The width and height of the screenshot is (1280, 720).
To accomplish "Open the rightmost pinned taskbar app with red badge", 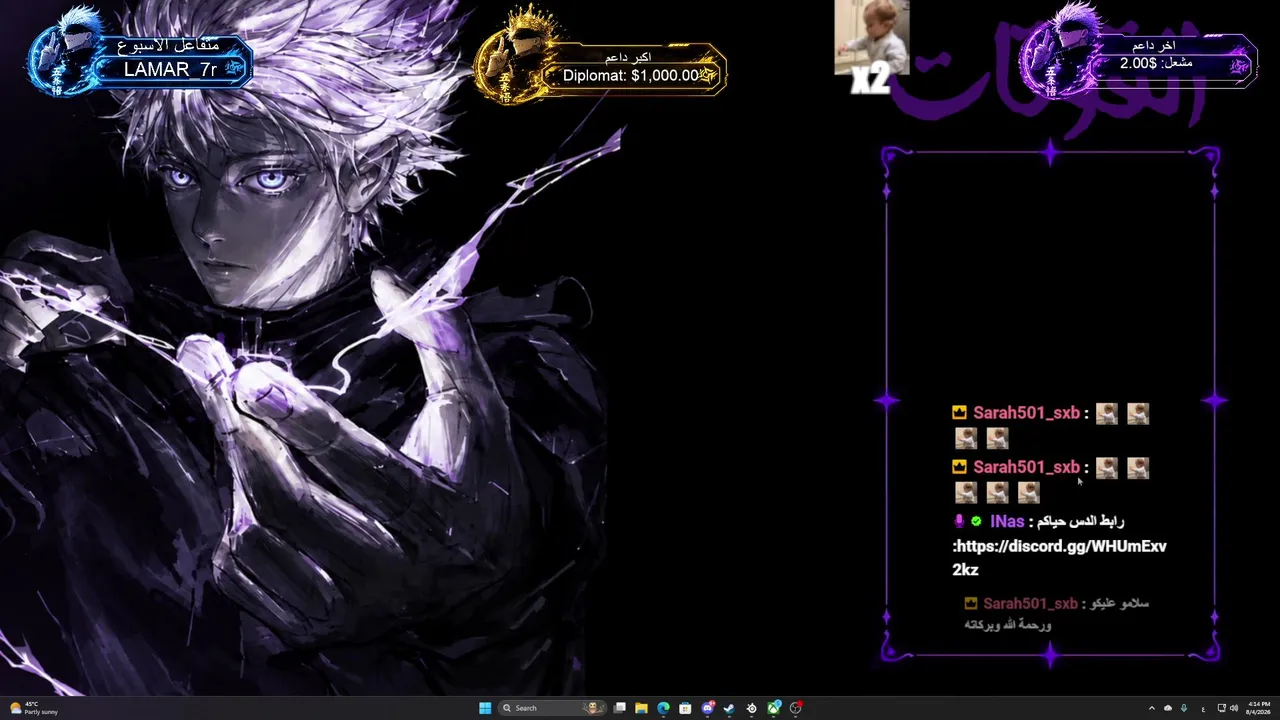I will [796, 708].
